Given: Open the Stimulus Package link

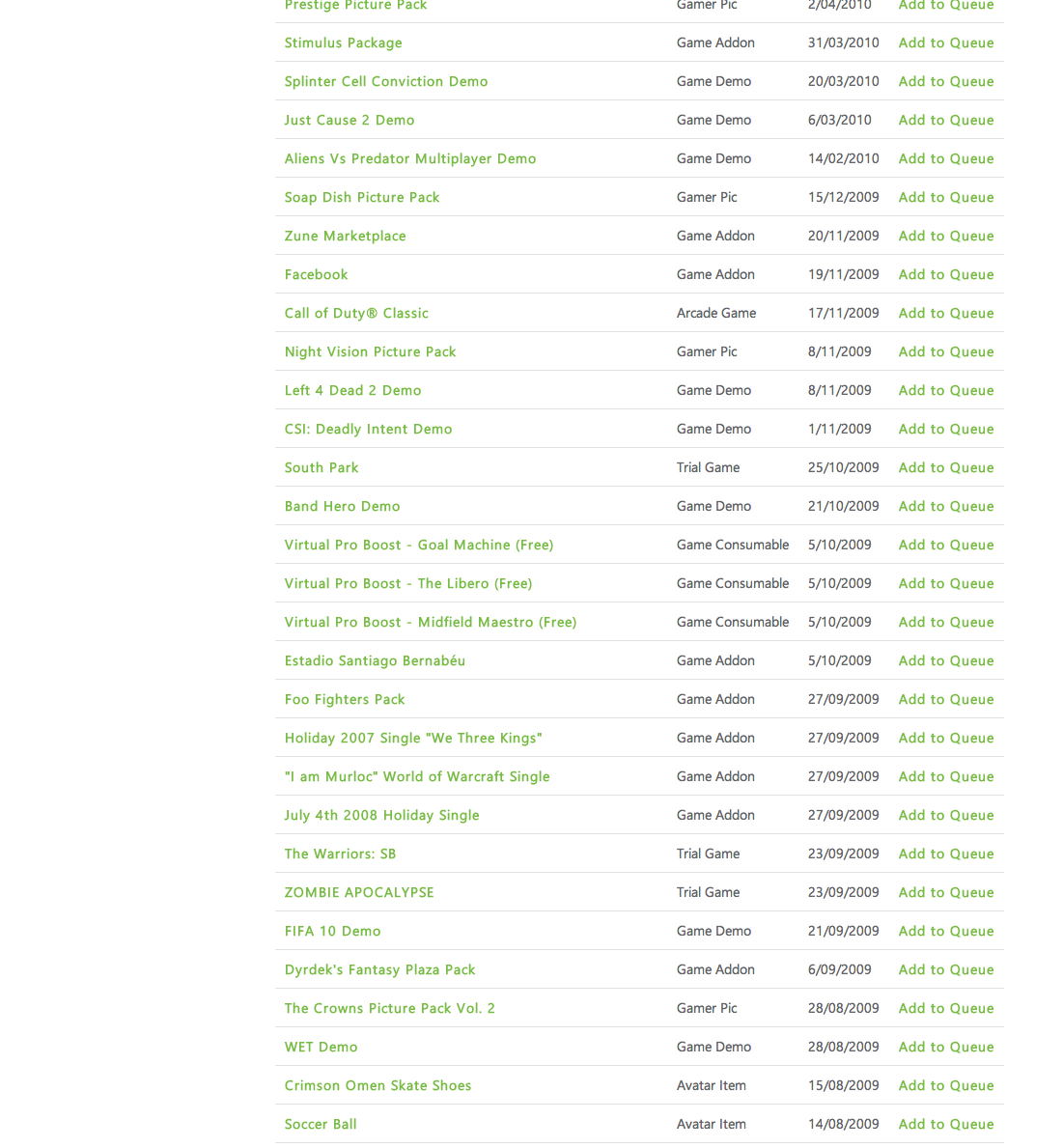Looking at the screenshot, I should tap(344, 42).
